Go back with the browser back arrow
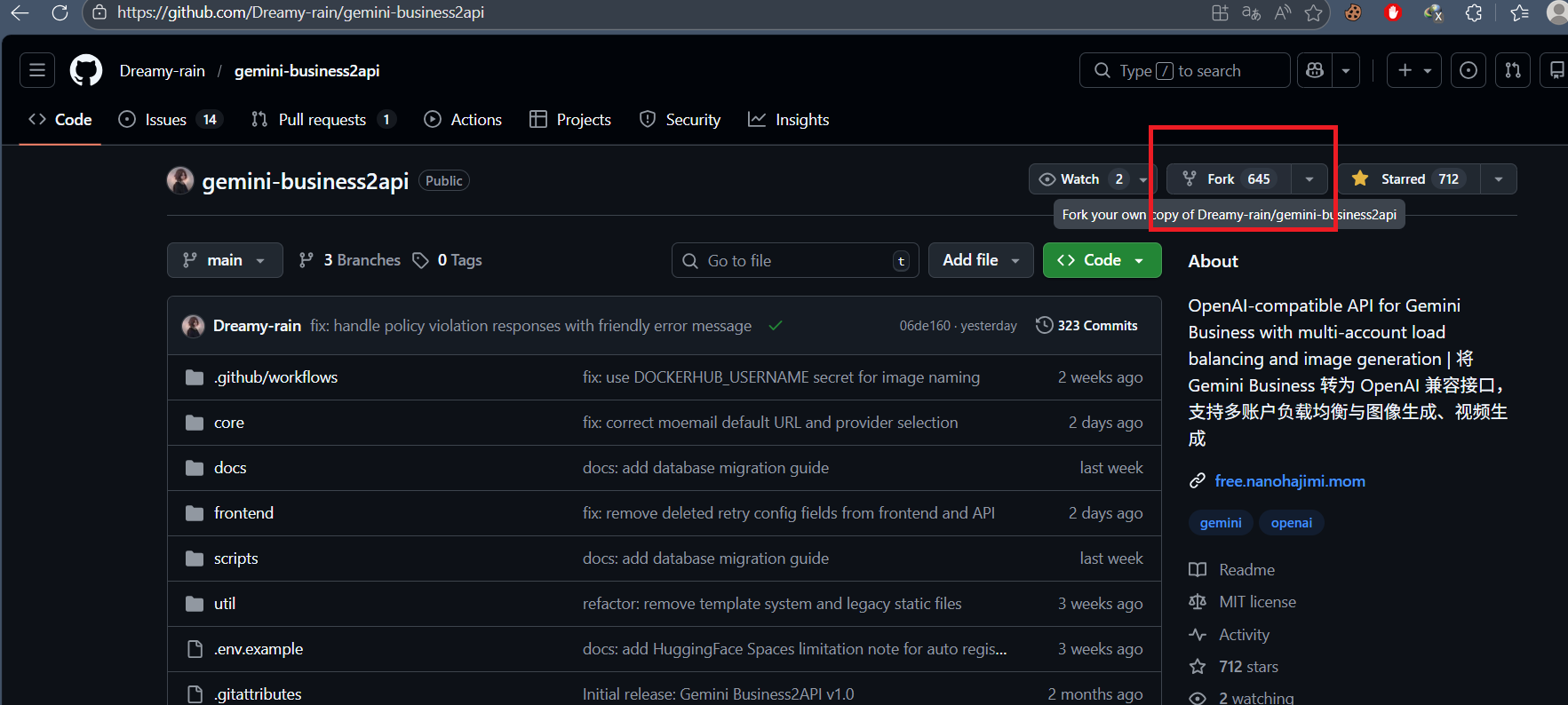 [20, 12]
